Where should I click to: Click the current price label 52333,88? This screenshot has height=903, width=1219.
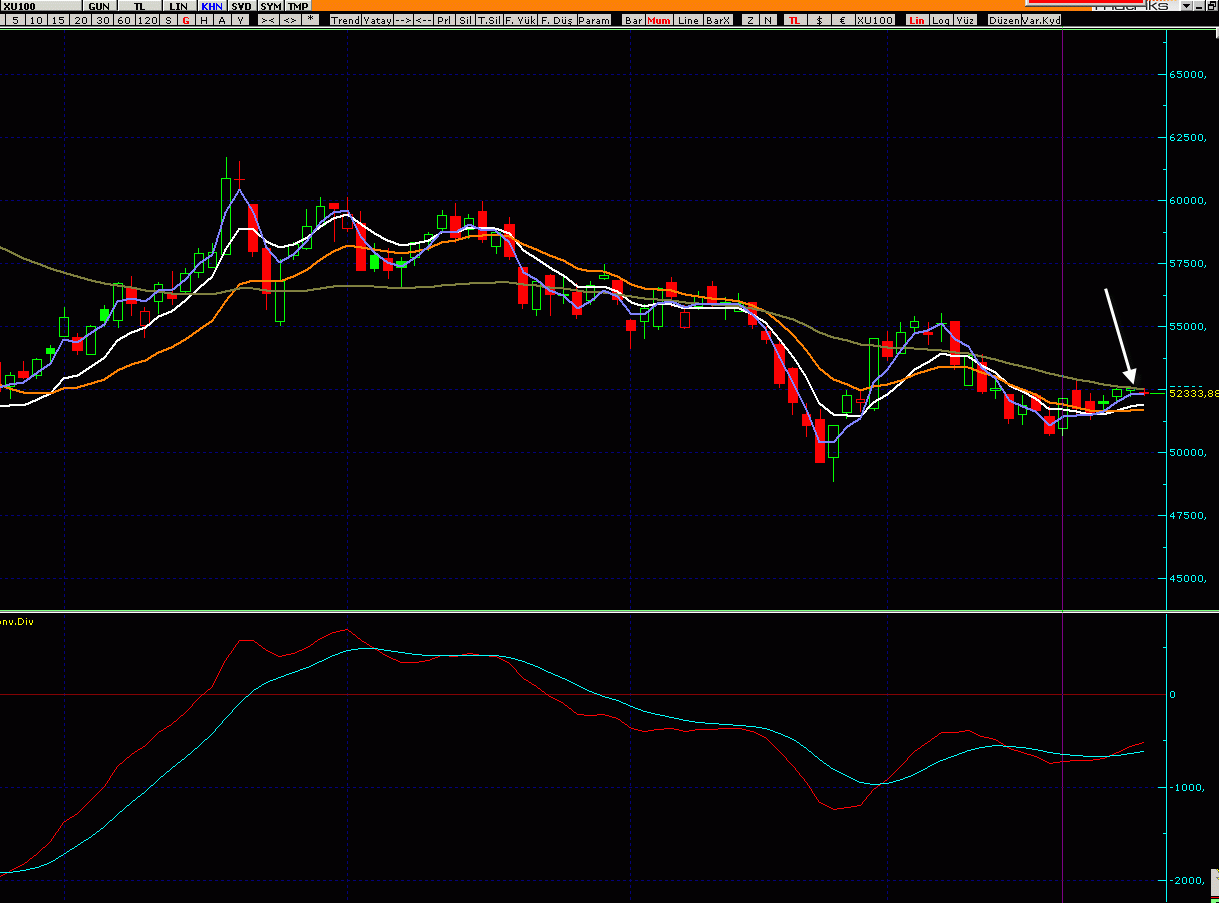[1194, 393]
